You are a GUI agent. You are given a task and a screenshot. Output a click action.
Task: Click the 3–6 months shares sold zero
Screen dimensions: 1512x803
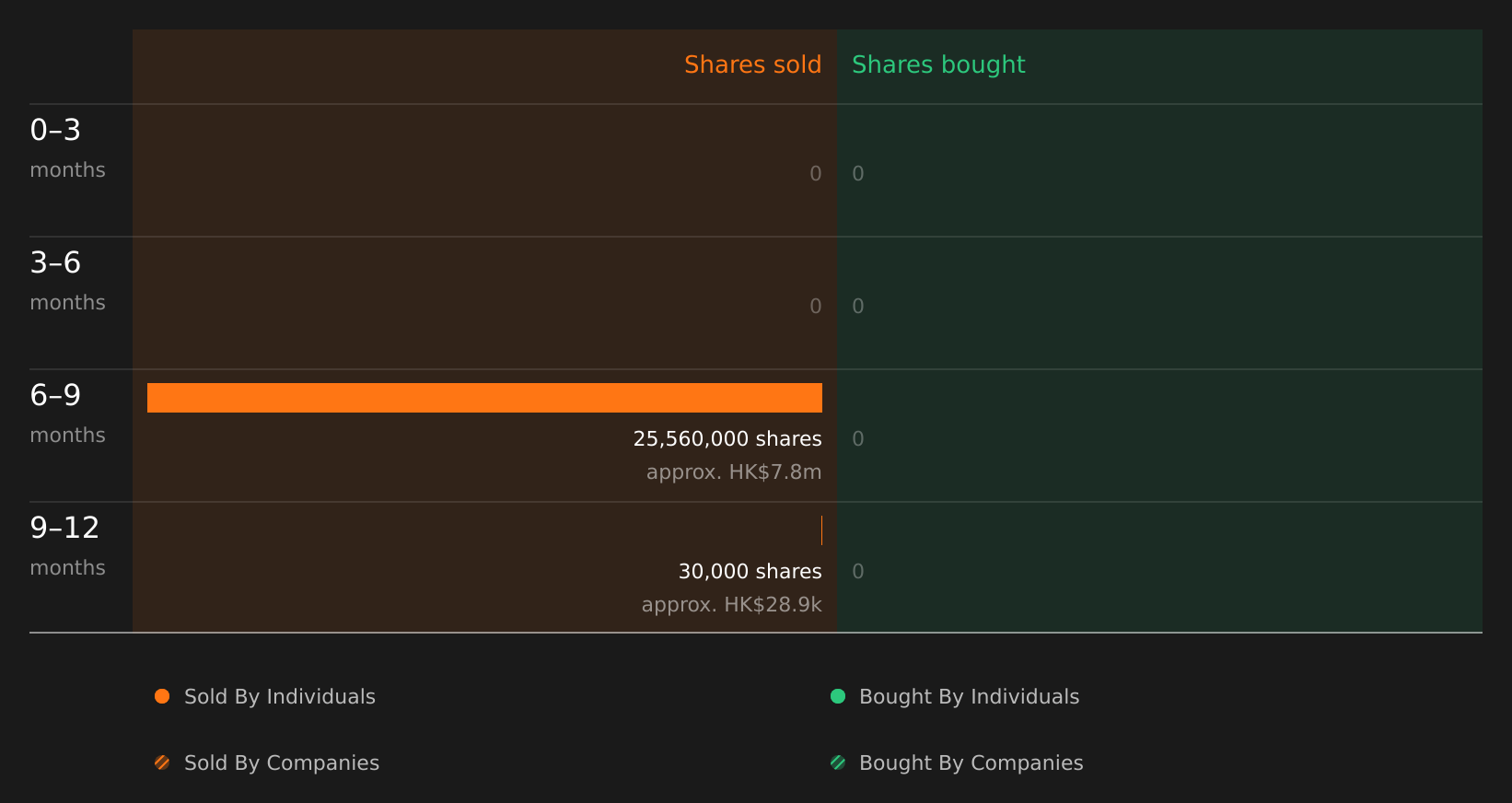click(x=816, y=307)
